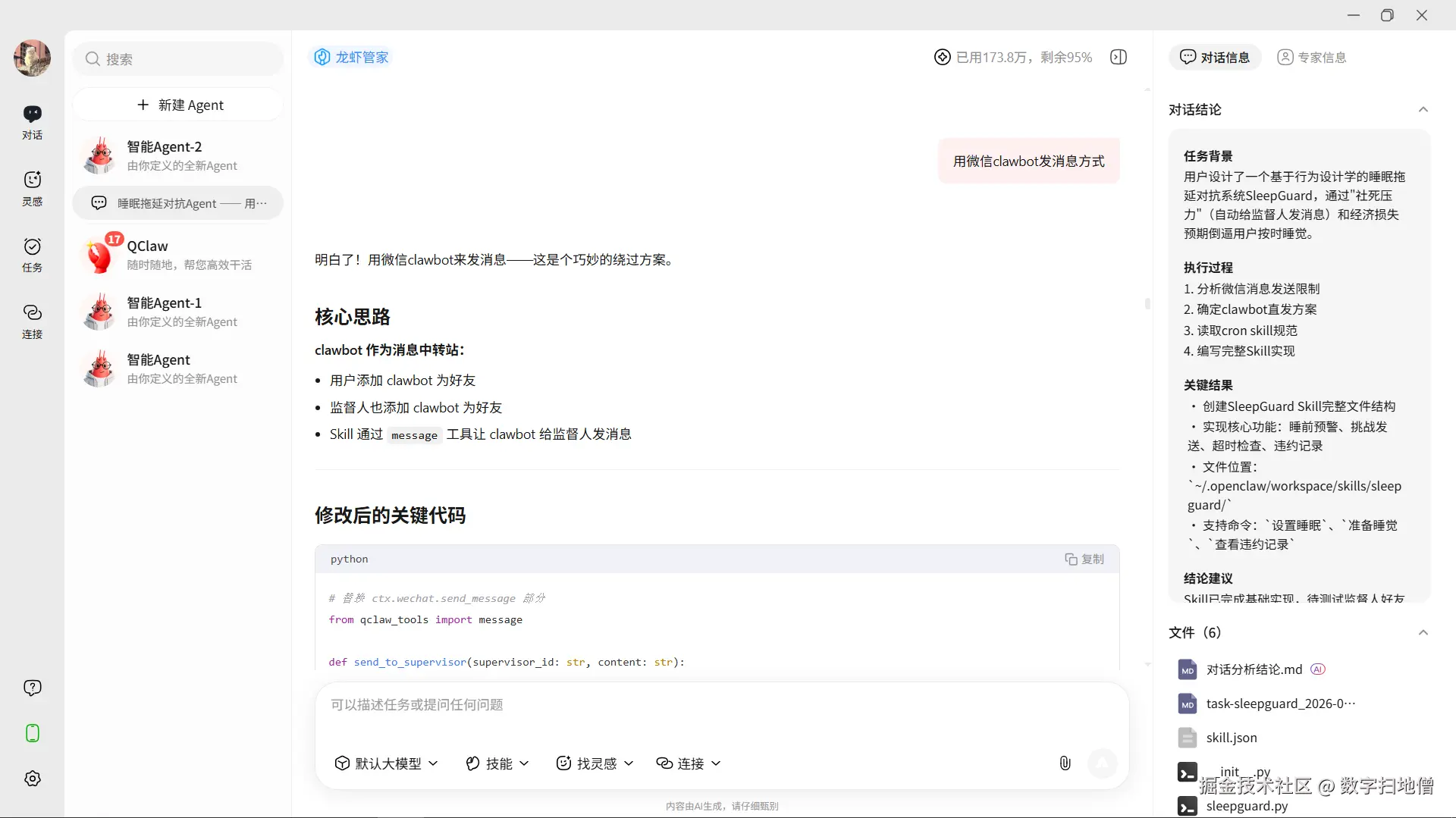Click the AI badge beside 对话分析结论.md
This screenshot has width=1456, height=818.
[x=1318, y=669]
